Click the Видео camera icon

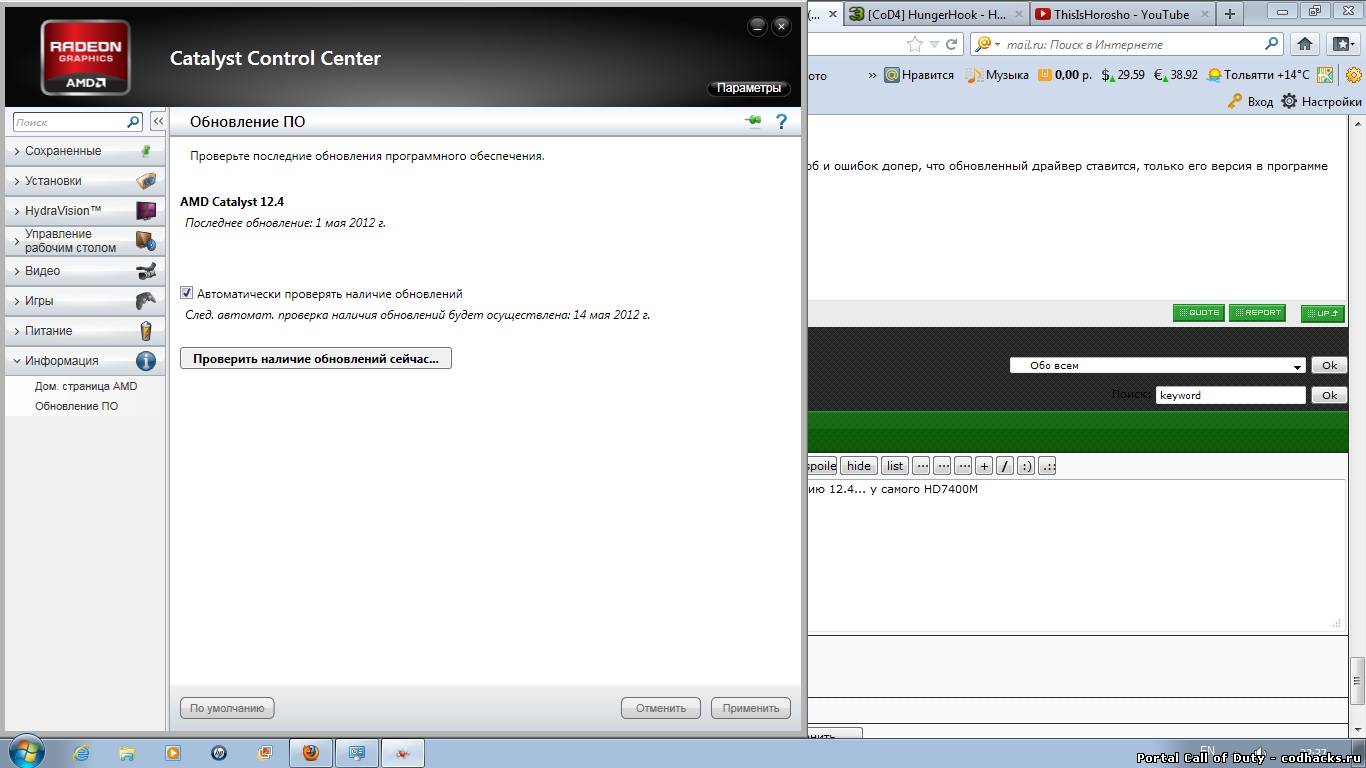click(146, 271)
